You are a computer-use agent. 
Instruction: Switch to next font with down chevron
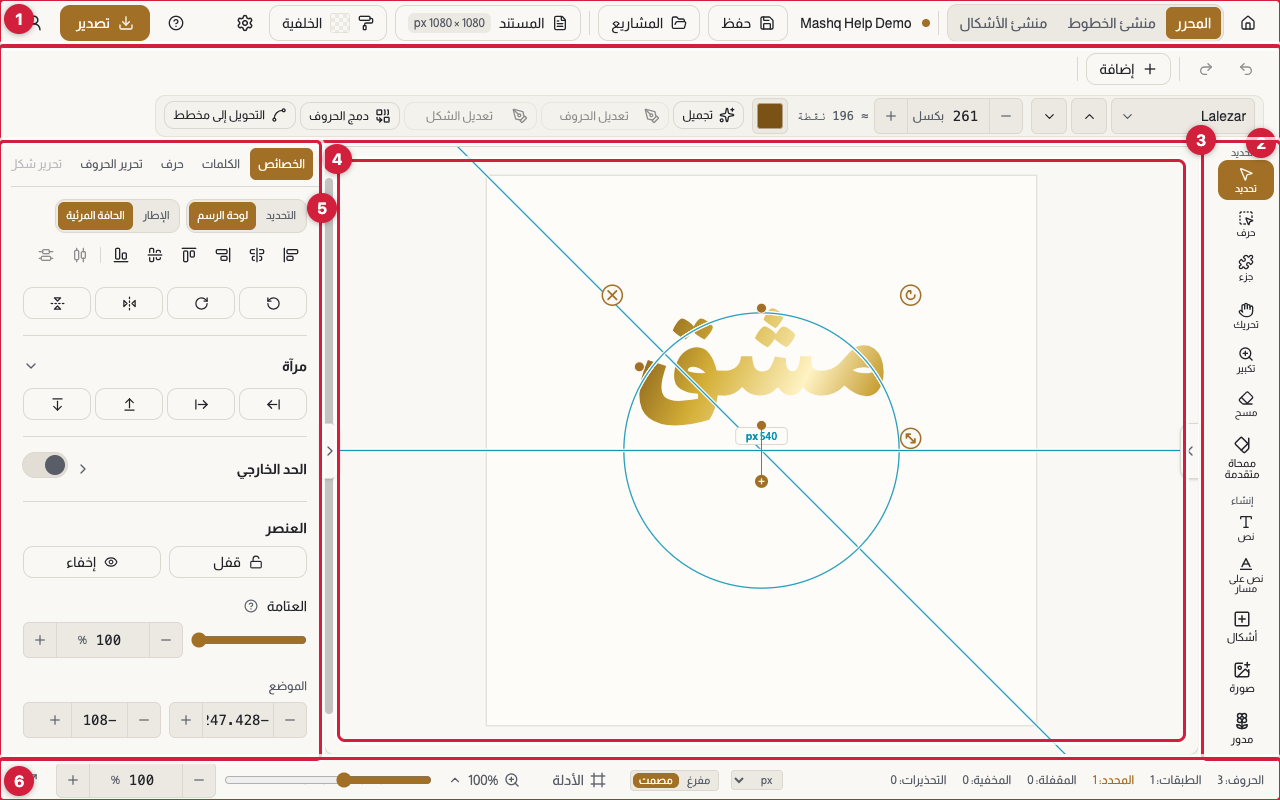pyautogui.click(x=1048, y=116)
